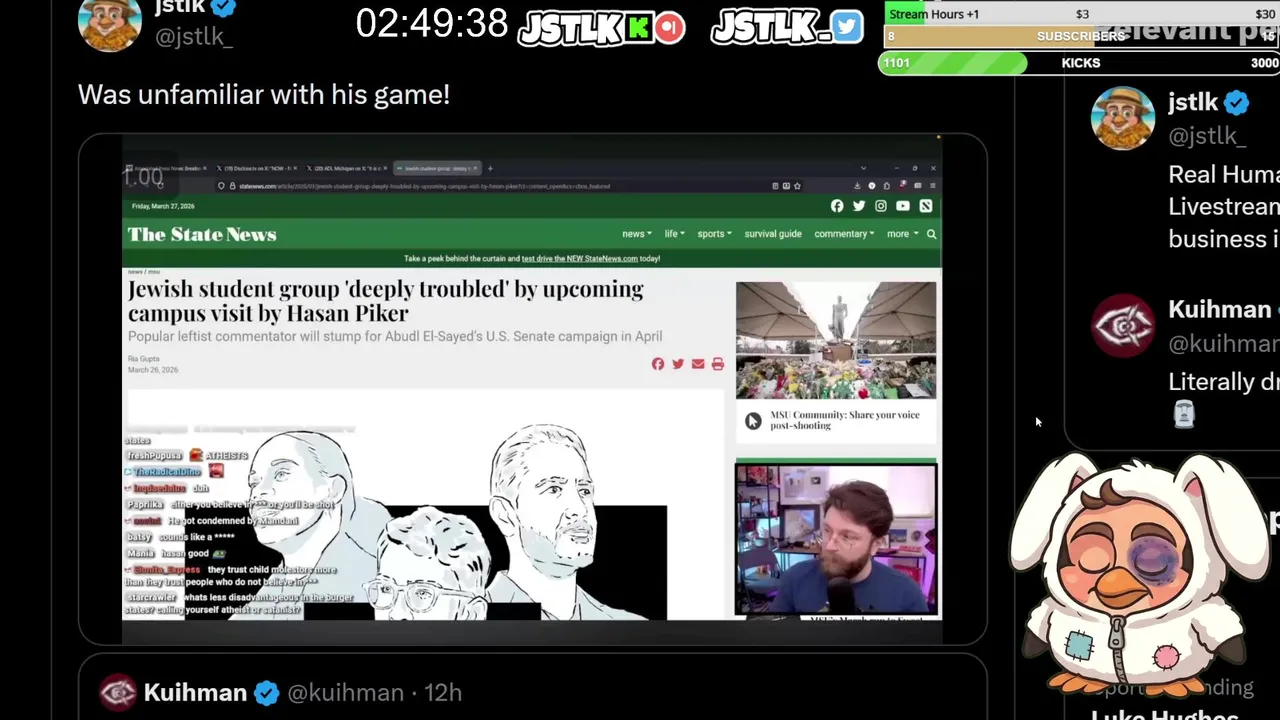Expand the news dropdown in navbar

(x=636, y=234)
